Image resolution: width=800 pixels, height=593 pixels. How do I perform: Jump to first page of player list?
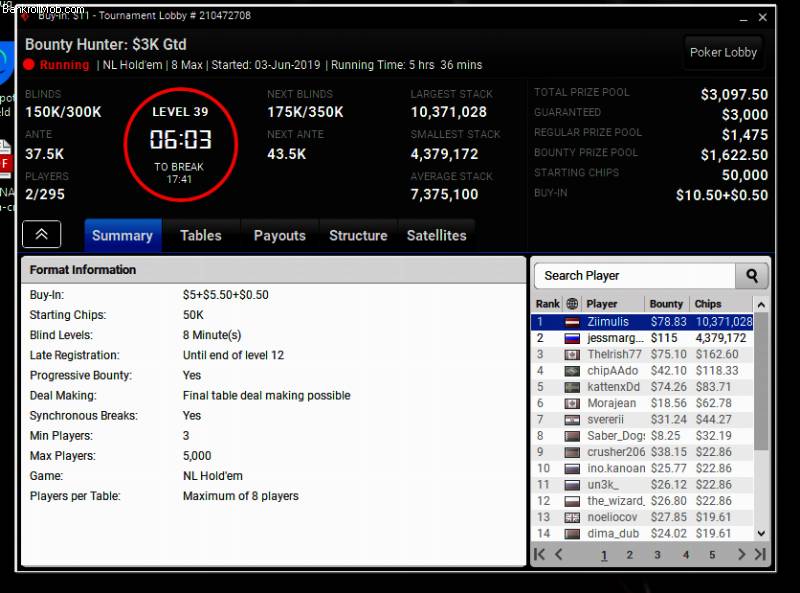539,554
